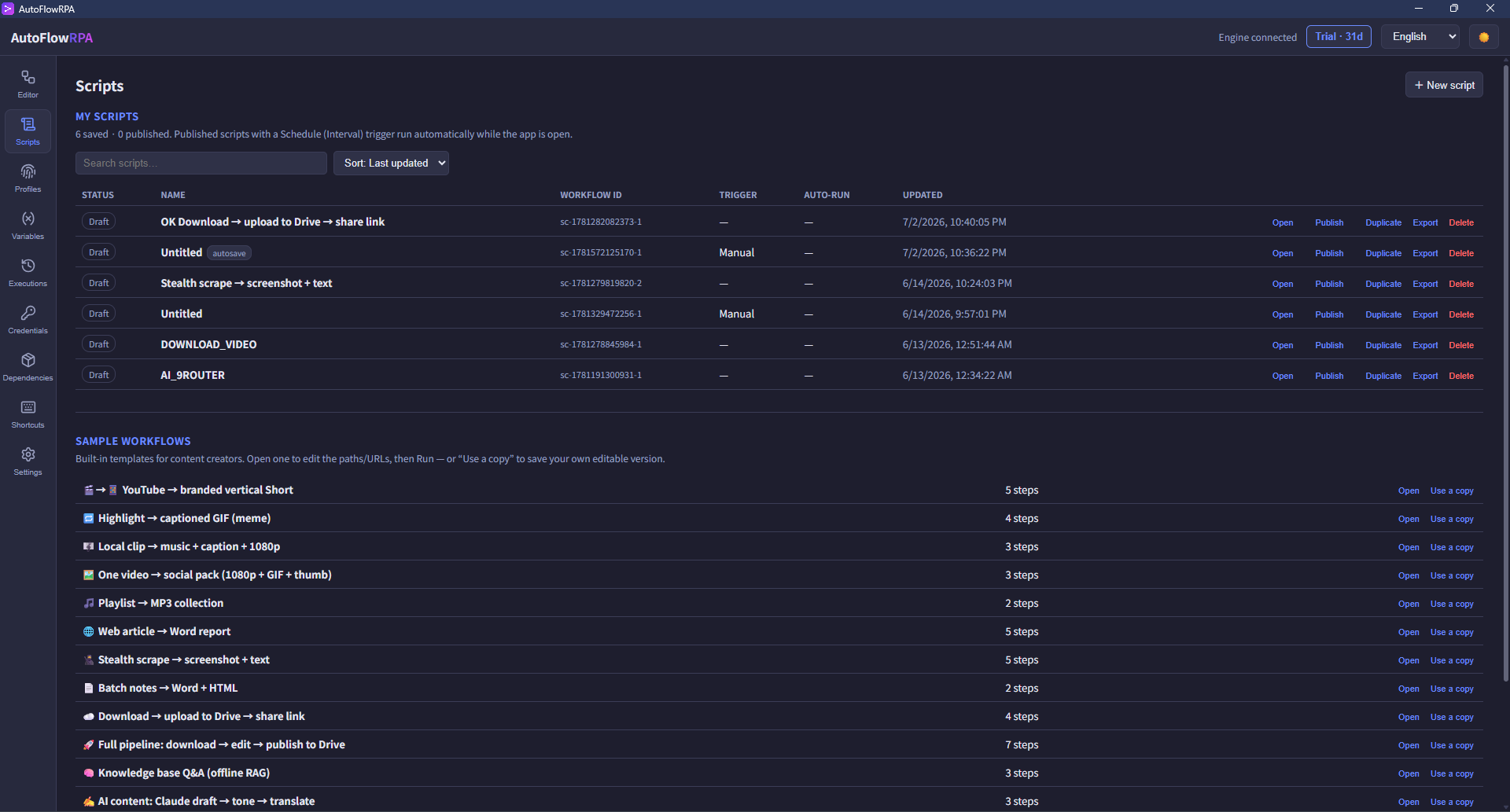Viewport: 1510px width, 812px height.
Task: Click the TRIGGER column header
Action: click(x=738, y=195)
